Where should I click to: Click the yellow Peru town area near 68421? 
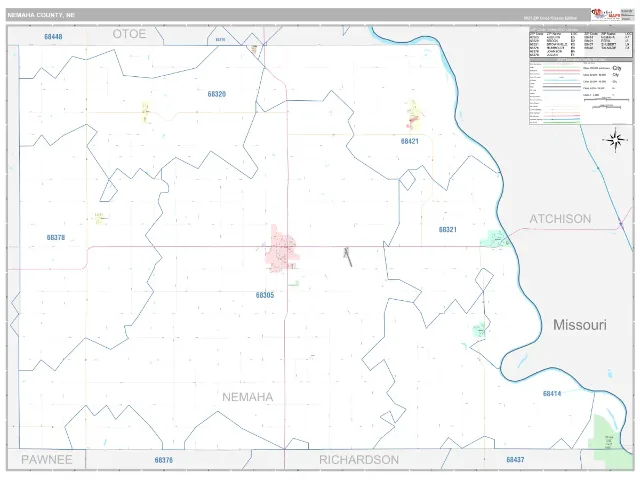pos(413,114)
